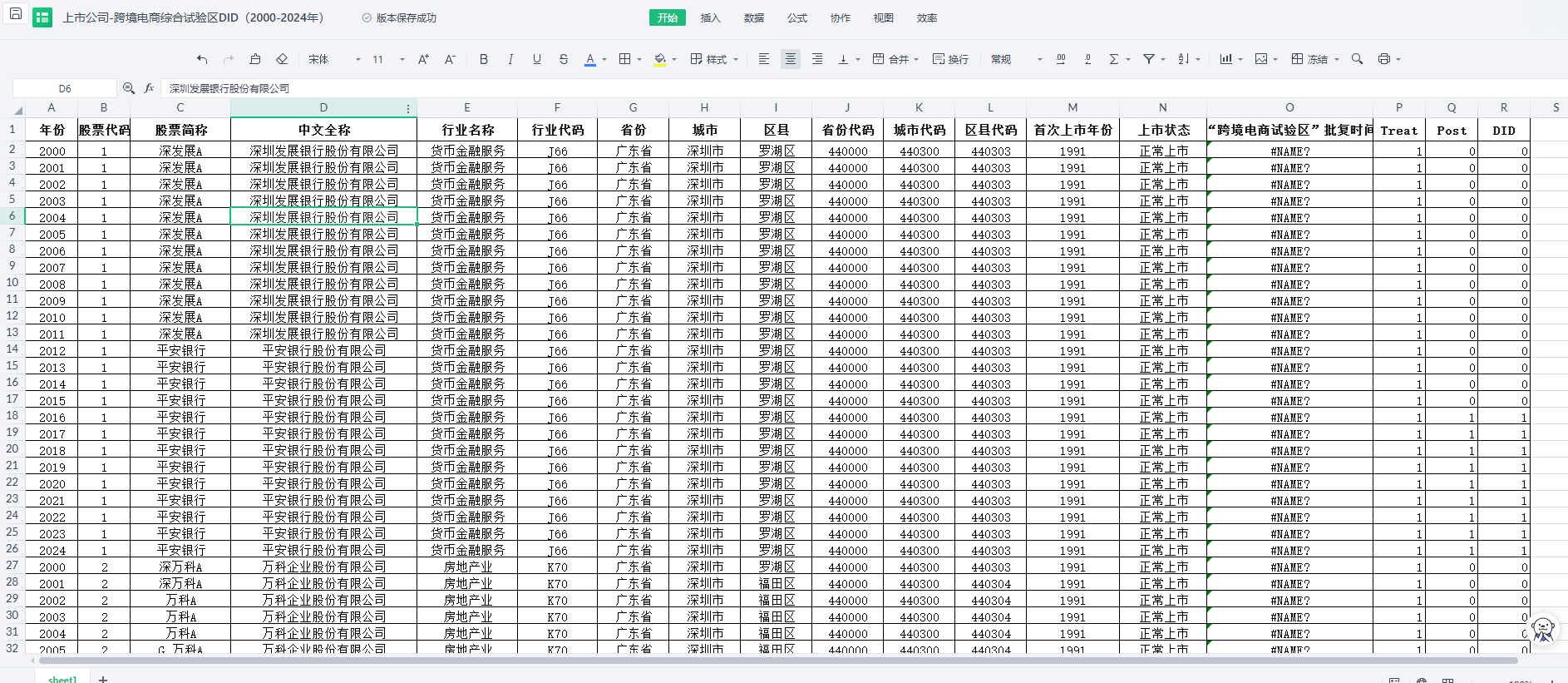Select the sheet1 tab

62,679
